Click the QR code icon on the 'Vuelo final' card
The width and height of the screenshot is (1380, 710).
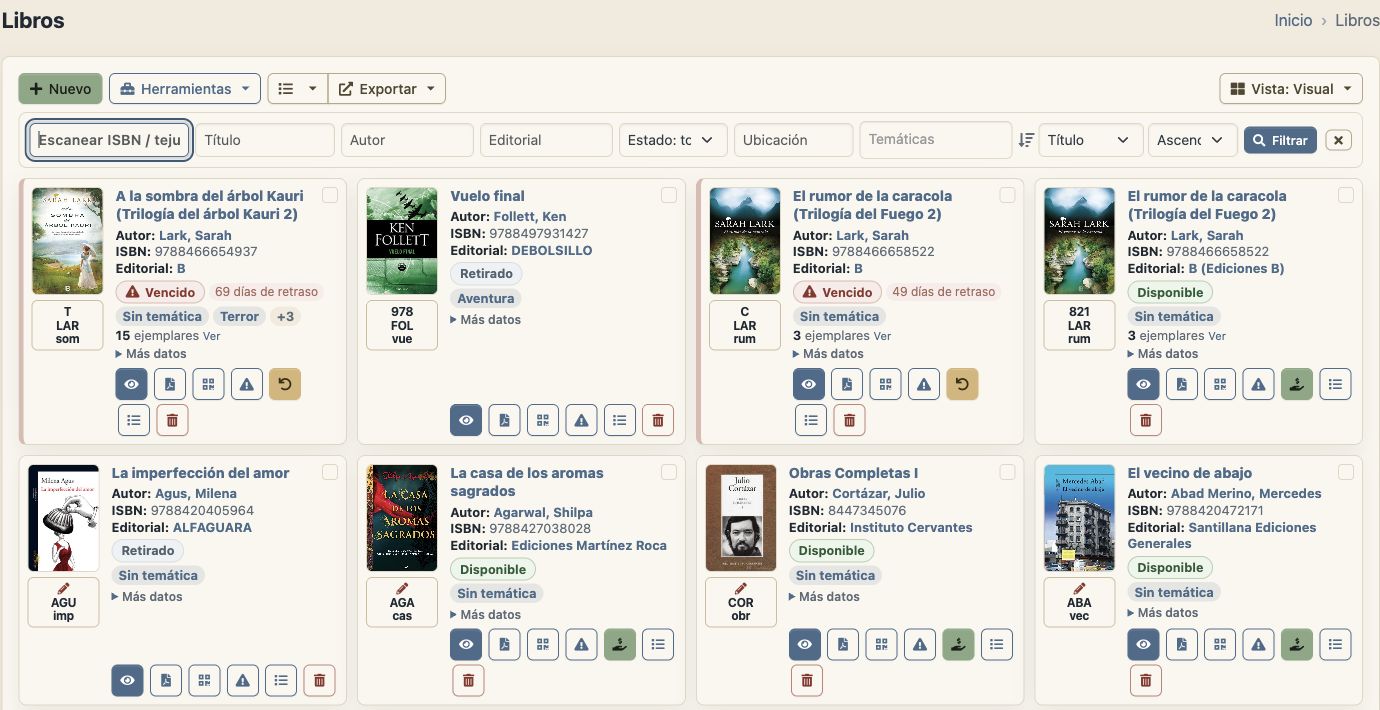click(543, 420)
